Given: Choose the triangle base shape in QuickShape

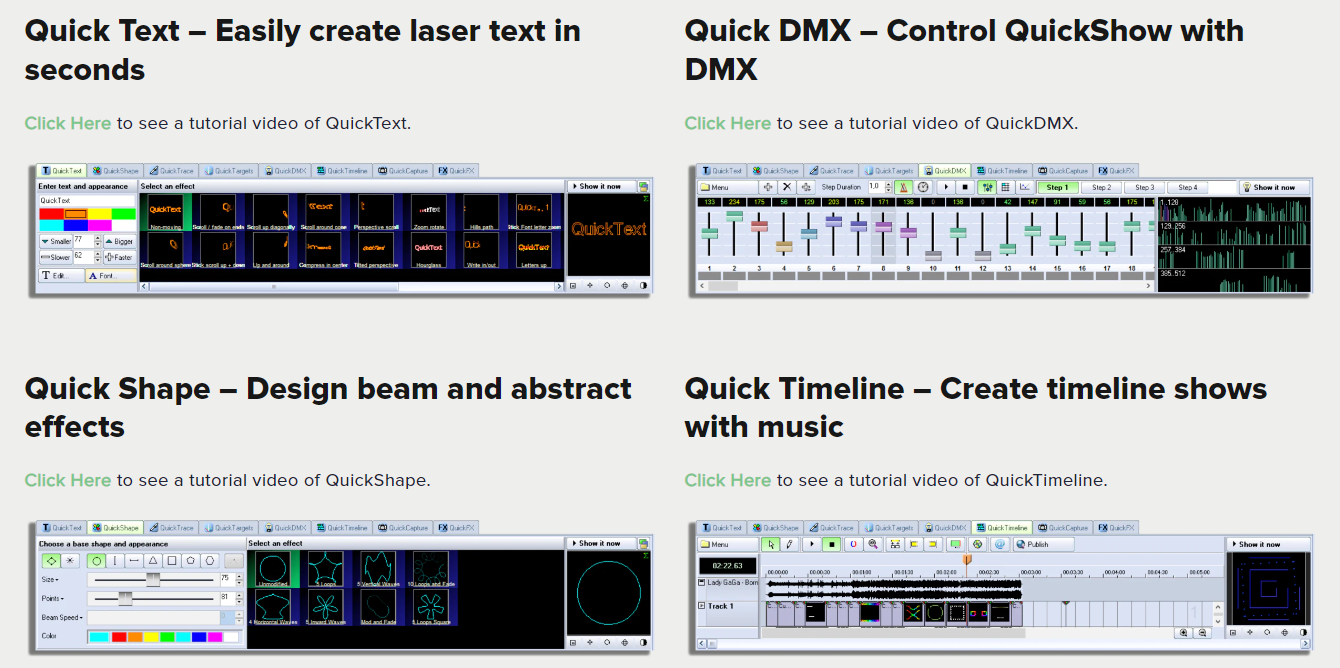Looking at the screenshot, I should tap(153, 561).
